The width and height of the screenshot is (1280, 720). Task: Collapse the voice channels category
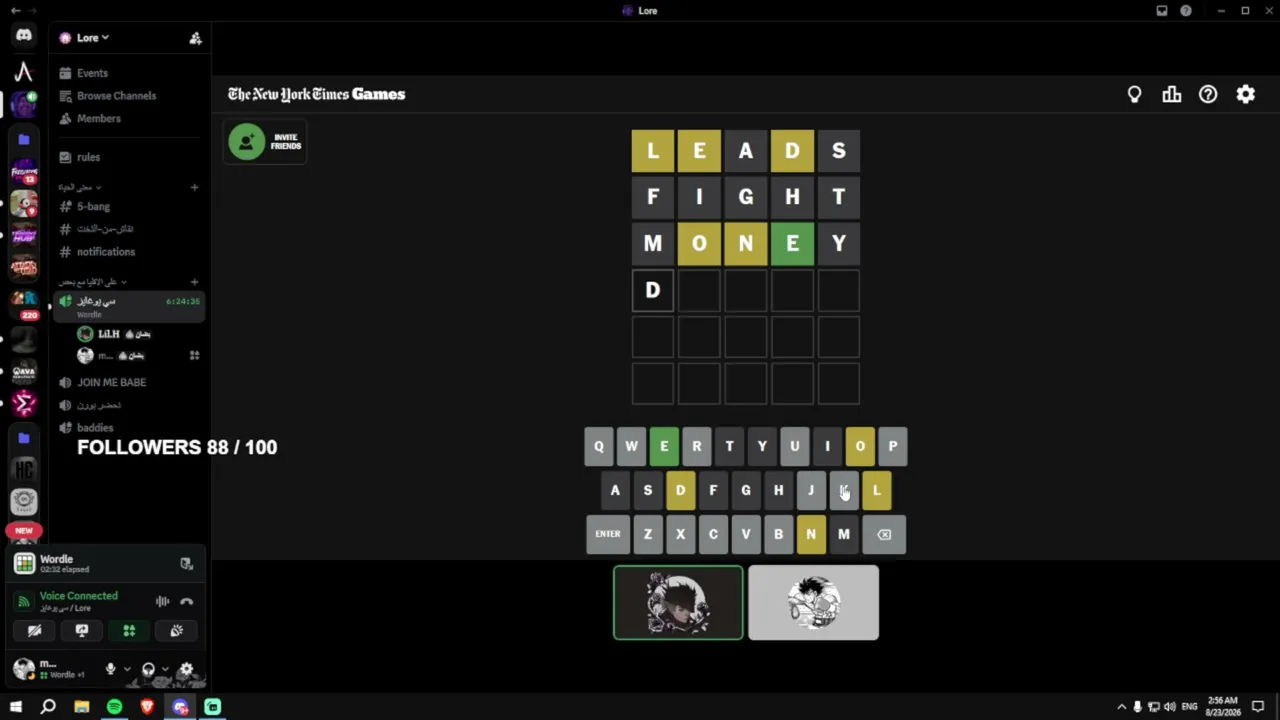coord(92,282)
